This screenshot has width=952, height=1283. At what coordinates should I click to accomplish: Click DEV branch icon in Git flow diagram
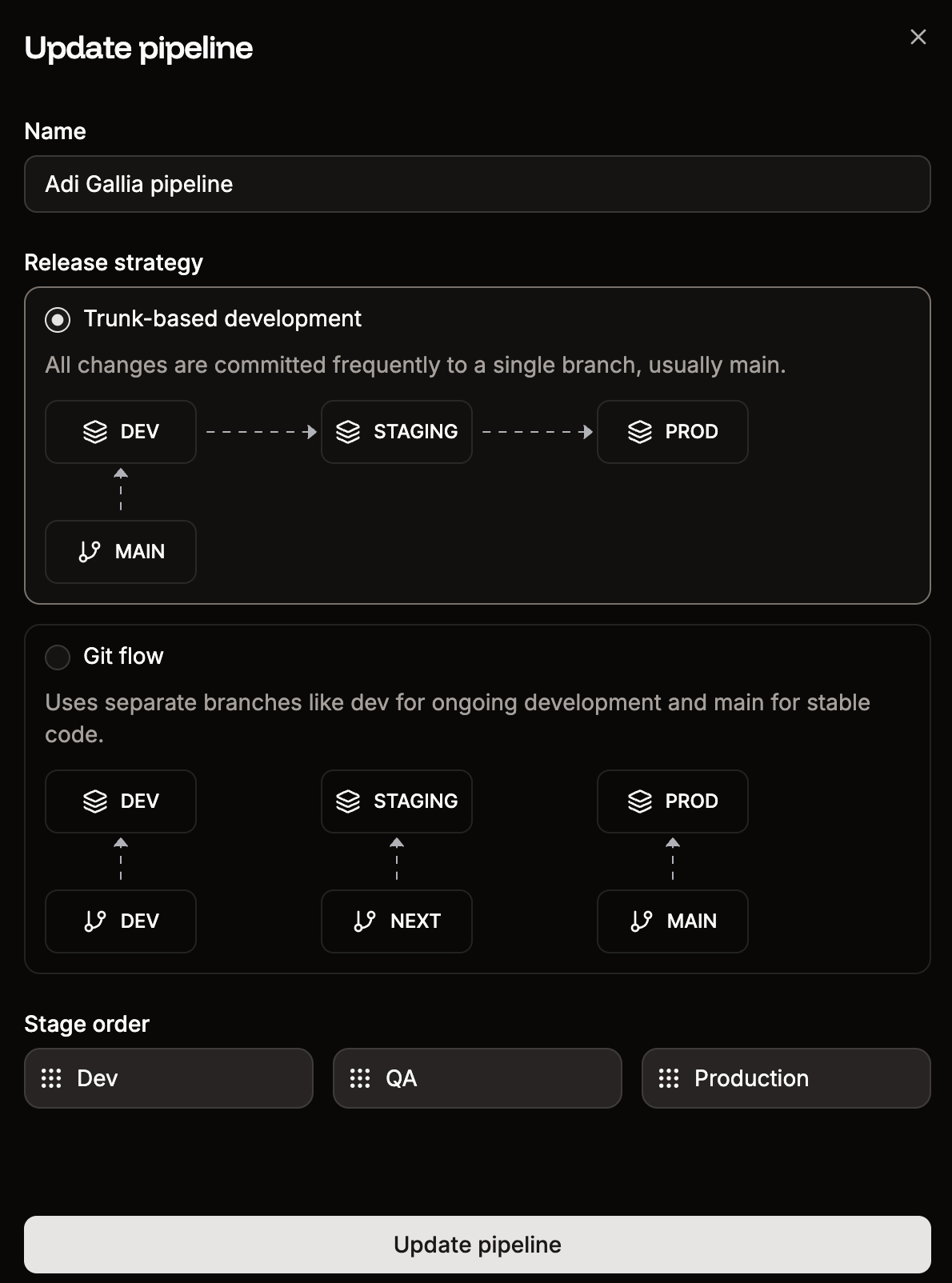click(x=95, y=921)
